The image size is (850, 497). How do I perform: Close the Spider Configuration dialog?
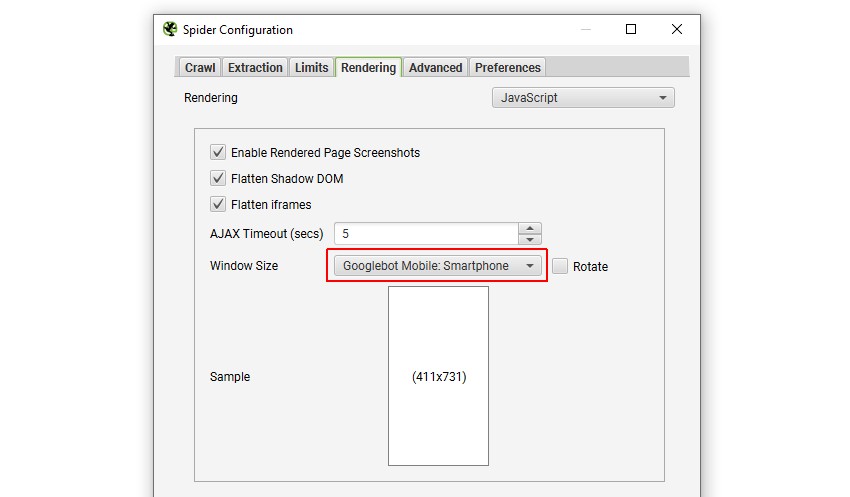[x=677, y=30]
